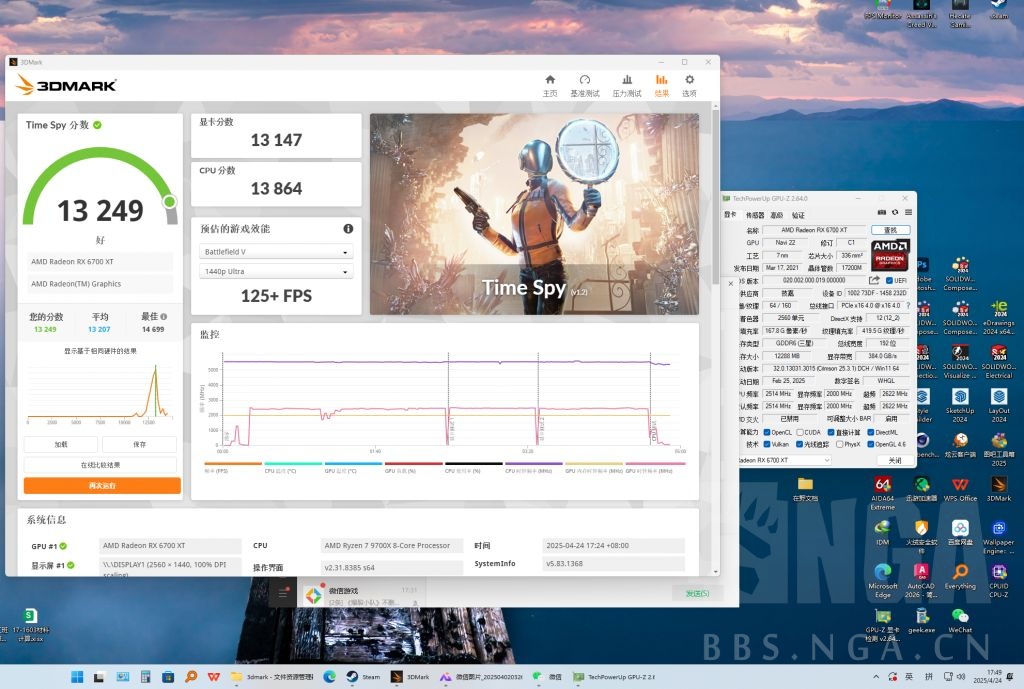Open the geek.exe desktop icon
This screenshot has width=1024, height=689.
click(x=921, y=620)
